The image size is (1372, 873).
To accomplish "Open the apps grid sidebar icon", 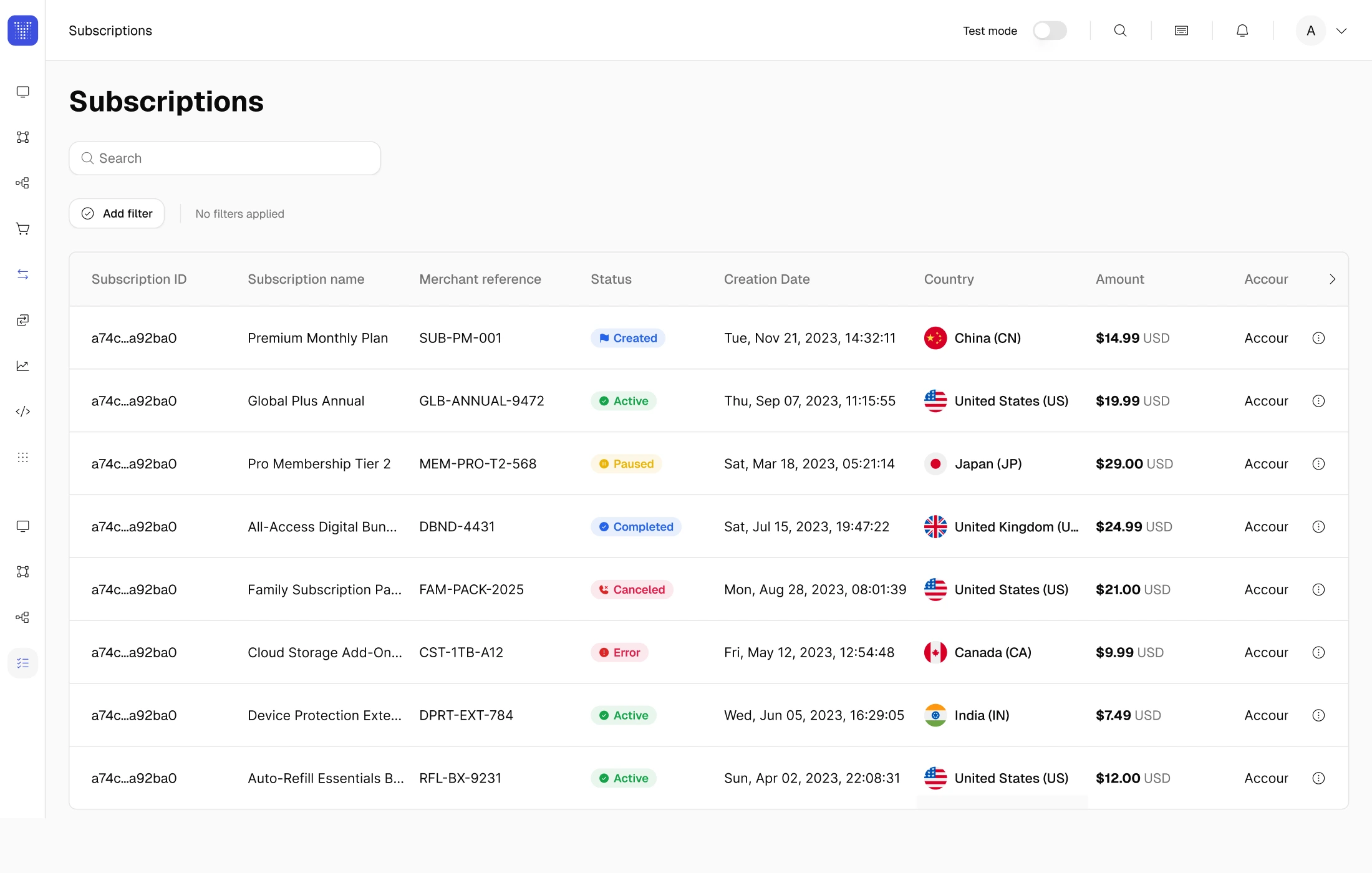I will [x=23, y=457].
